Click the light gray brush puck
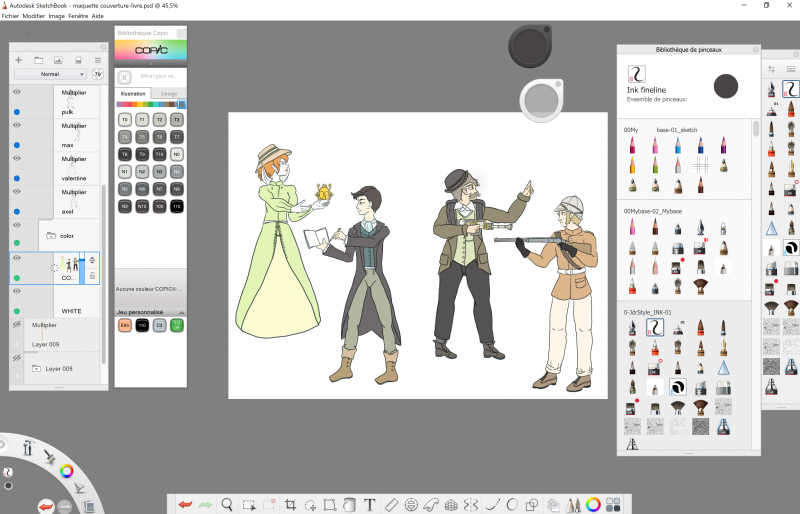The image size is (800, 514). click(541, 100)
